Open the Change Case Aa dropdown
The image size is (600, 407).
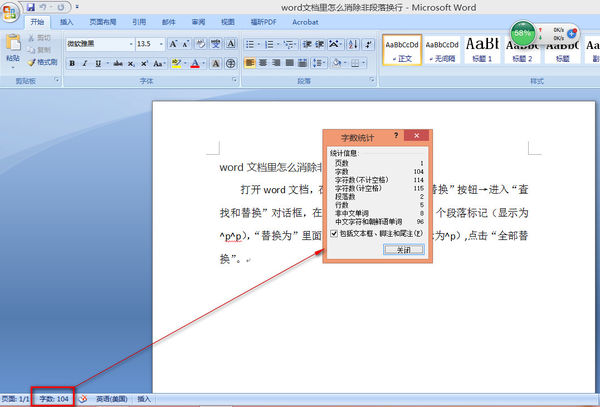(x=158, y=63)
